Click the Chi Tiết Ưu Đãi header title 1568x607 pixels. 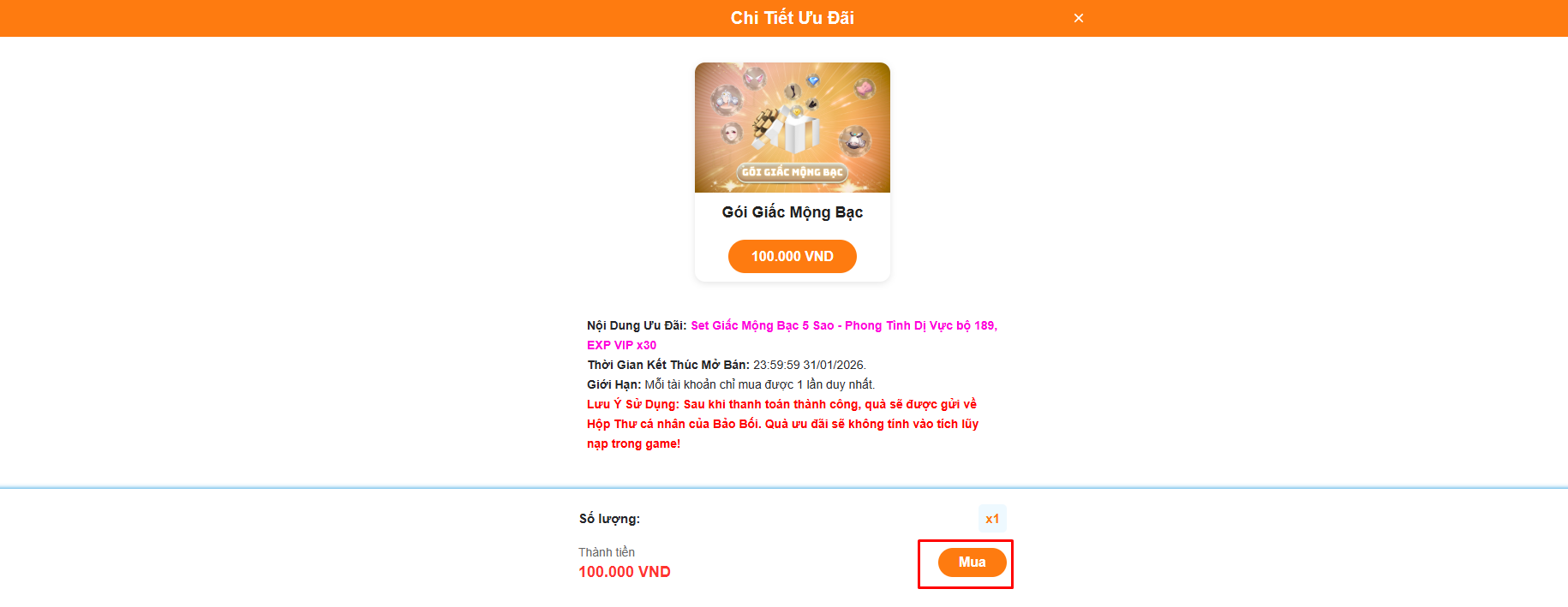[x=793, y=18]
